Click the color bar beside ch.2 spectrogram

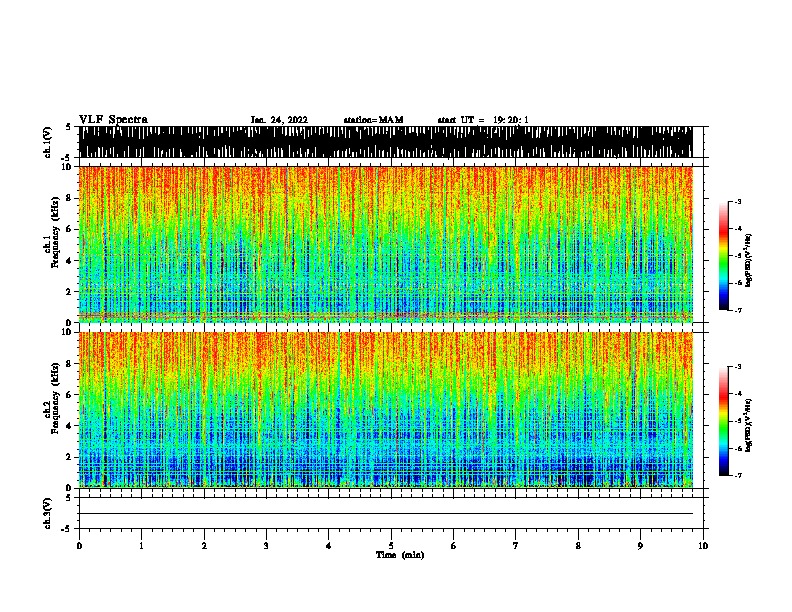pyautogui.click(x=723, y=421)
